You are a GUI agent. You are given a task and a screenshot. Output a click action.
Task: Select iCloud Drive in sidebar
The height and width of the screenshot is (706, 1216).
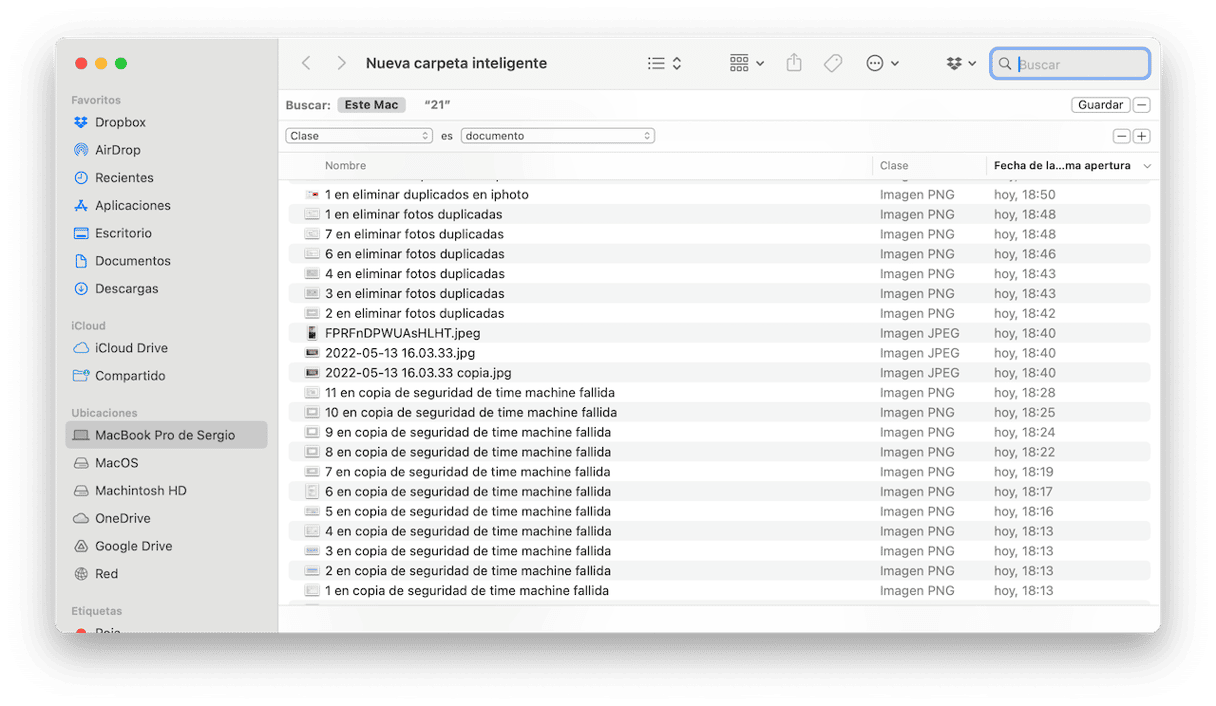click(x=131, y=348)
